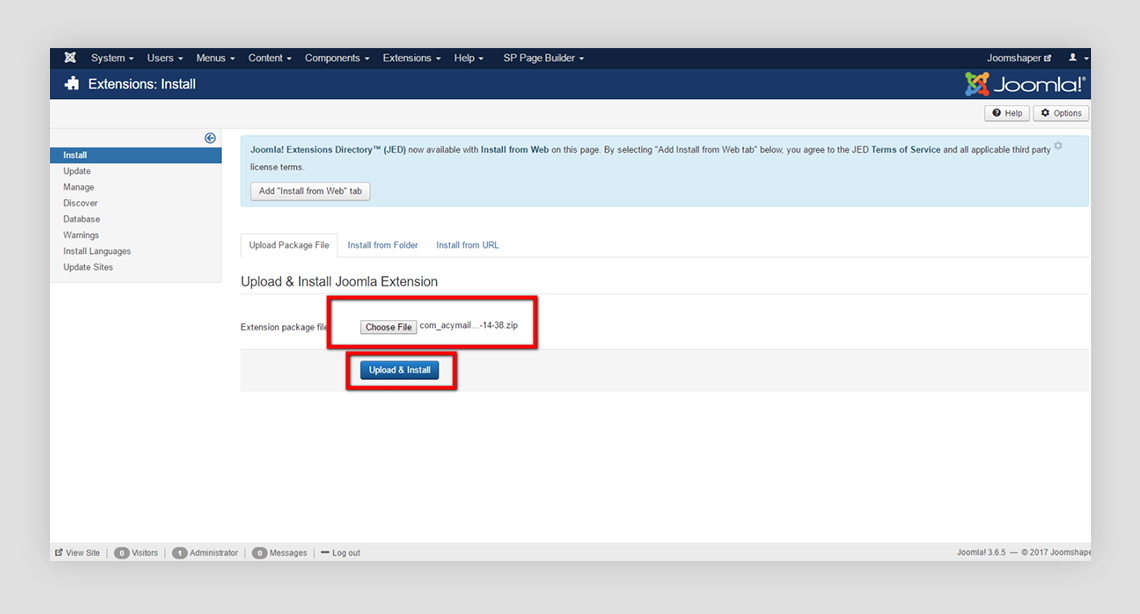Switch to Upload Package File tab
1140x614 pixels.
point(289,246)
